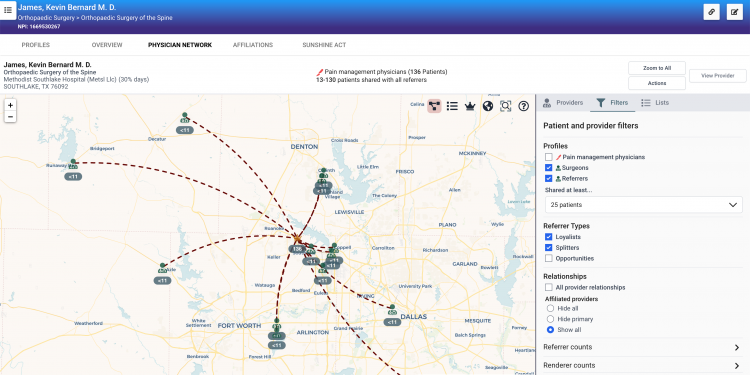This screenshot has height=375, width=750.
Task: Click the edit note icon button
Action: coord(735,12)
